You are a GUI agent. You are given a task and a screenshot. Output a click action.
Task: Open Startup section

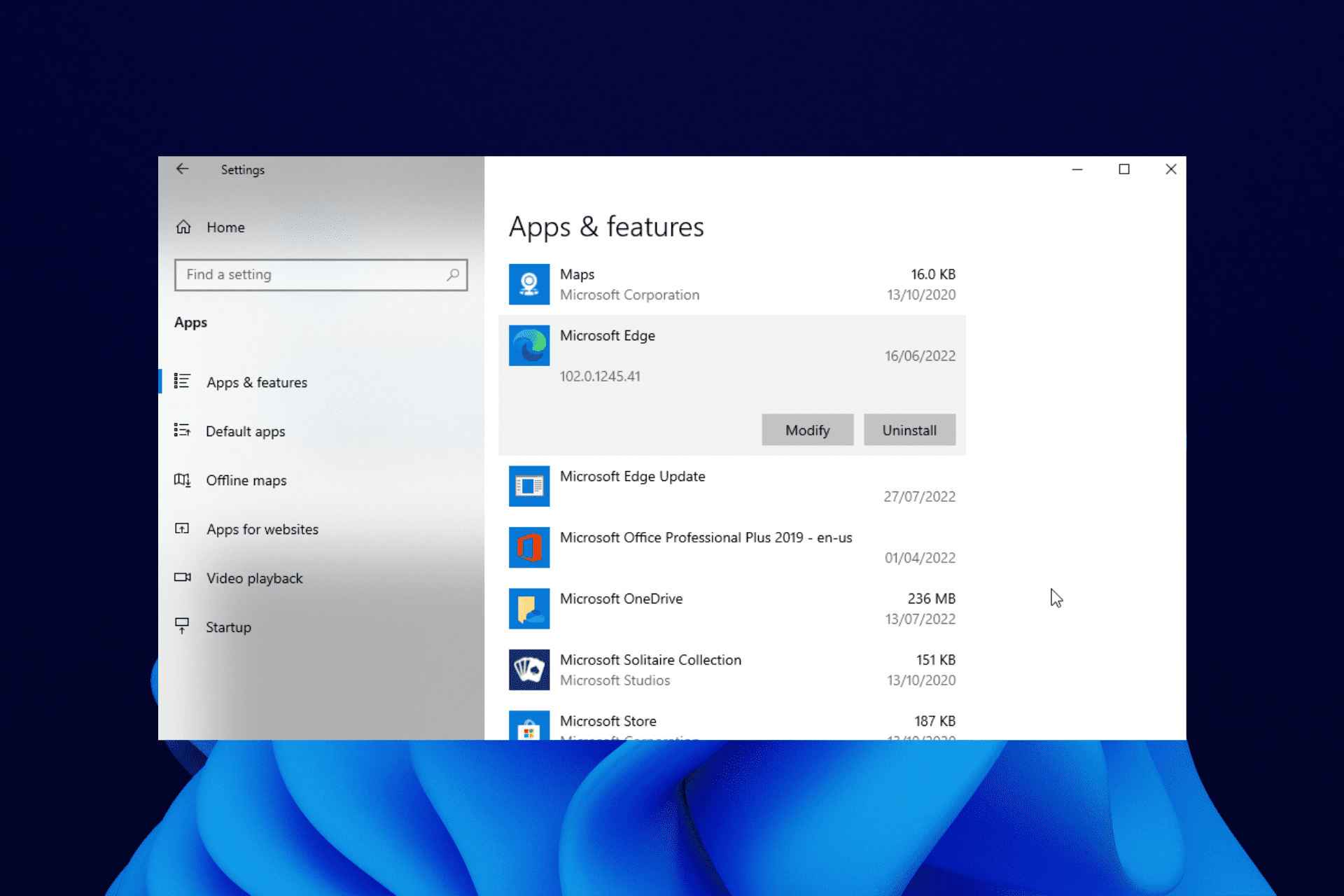(228, 627)
